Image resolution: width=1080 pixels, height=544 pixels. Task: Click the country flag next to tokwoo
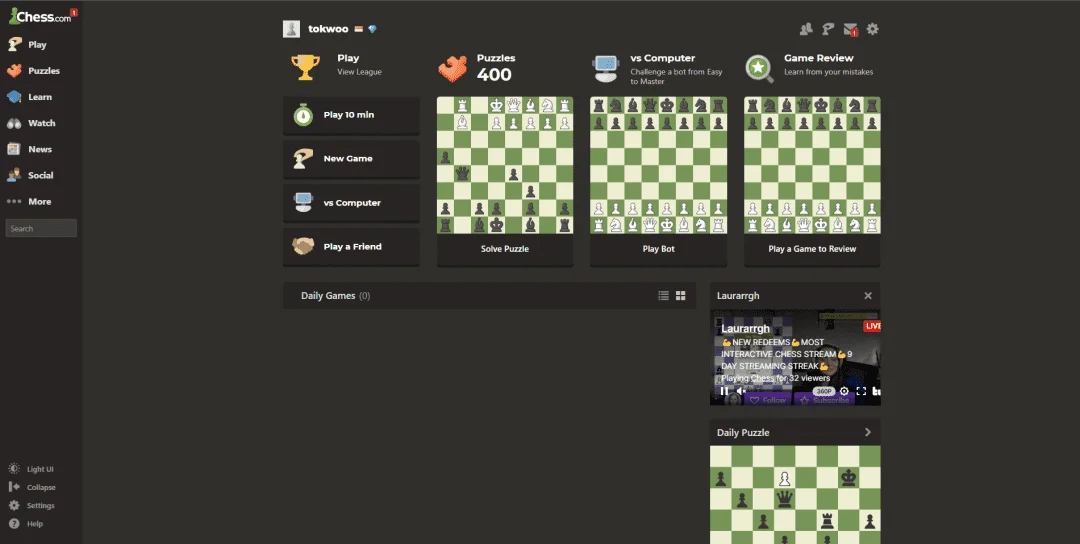point(359,29)
